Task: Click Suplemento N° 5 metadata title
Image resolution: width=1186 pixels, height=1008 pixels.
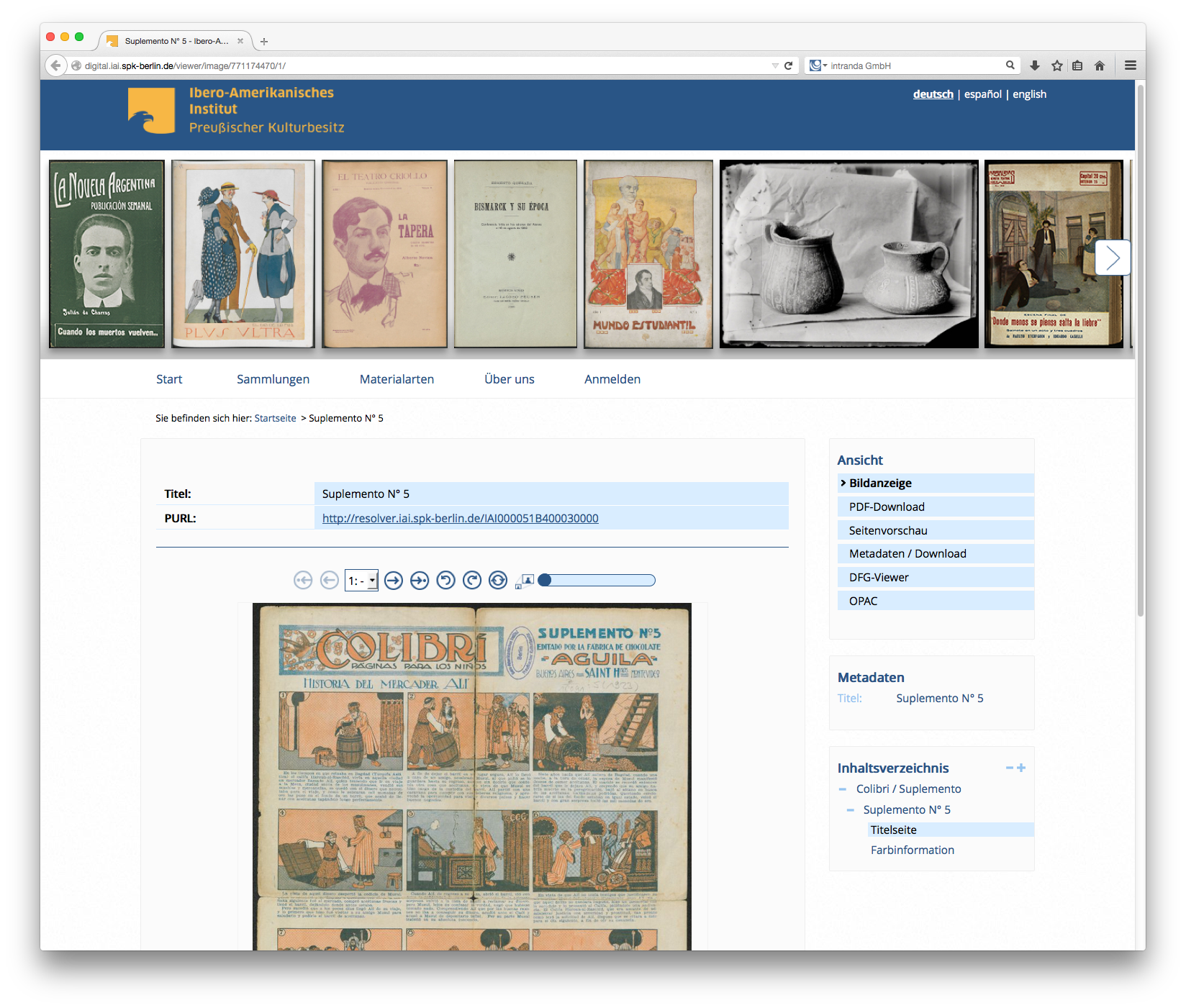Action: point(939,698)
